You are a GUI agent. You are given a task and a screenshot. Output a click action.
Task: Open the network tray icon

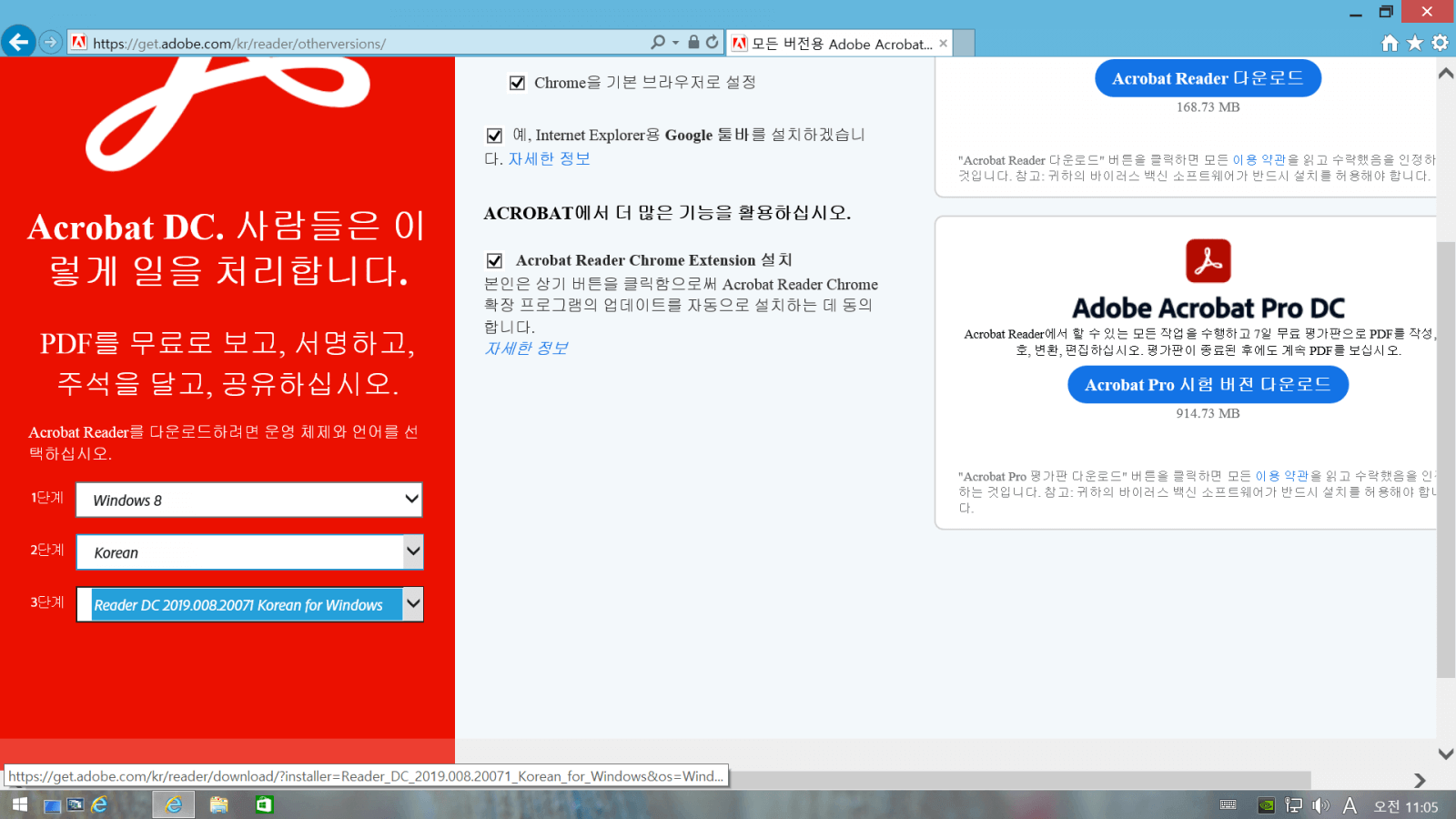(1293, 804)
